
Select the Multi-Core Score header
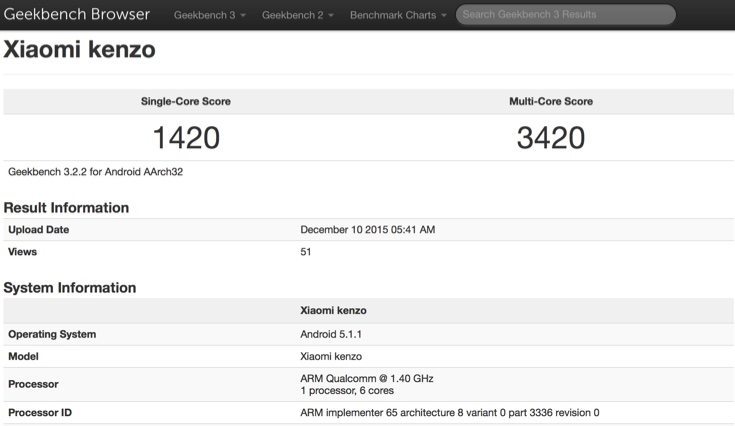pos(551,101)
